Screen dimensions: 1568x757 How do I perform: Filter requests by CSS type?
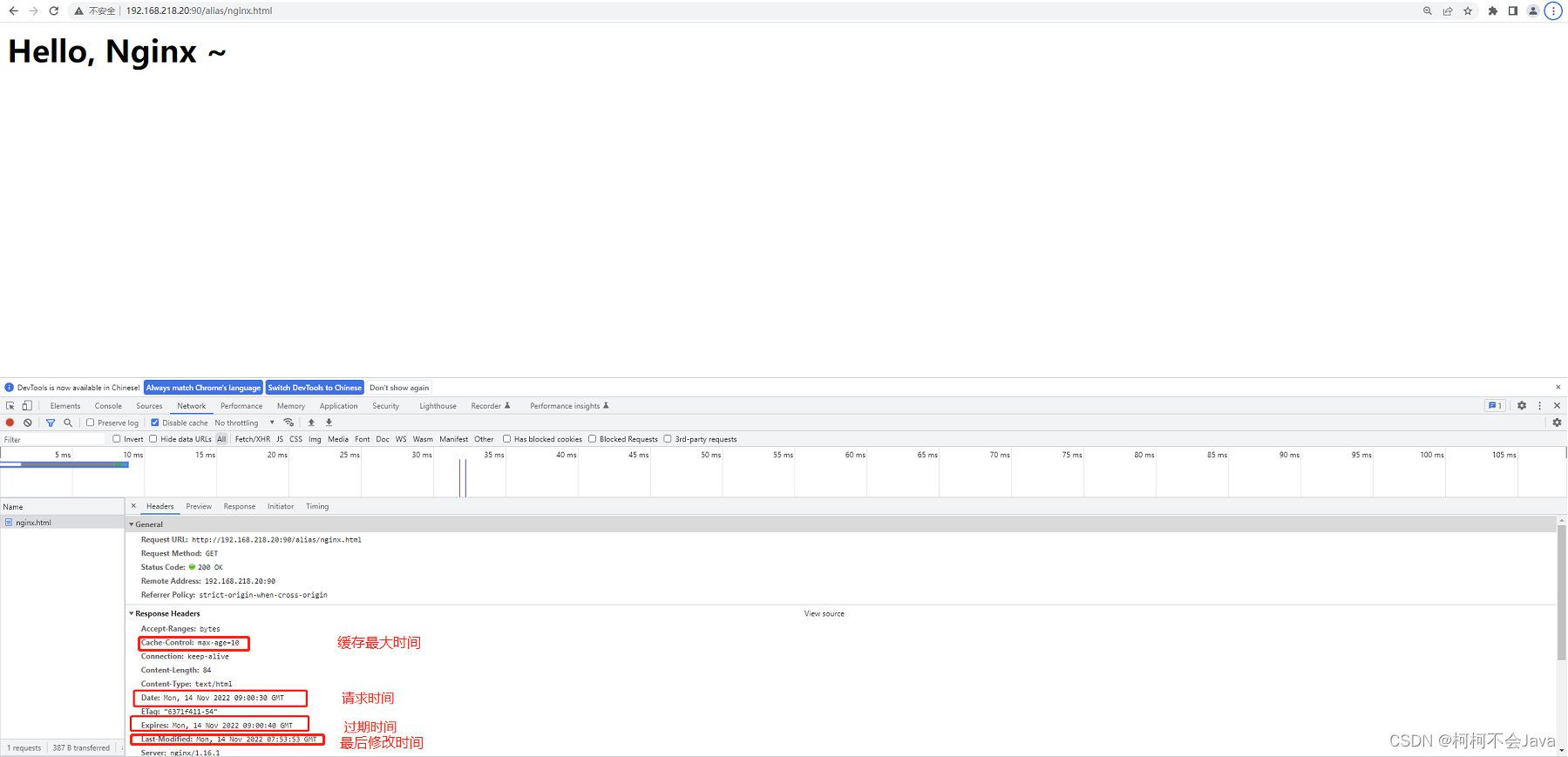pos(295,439)
